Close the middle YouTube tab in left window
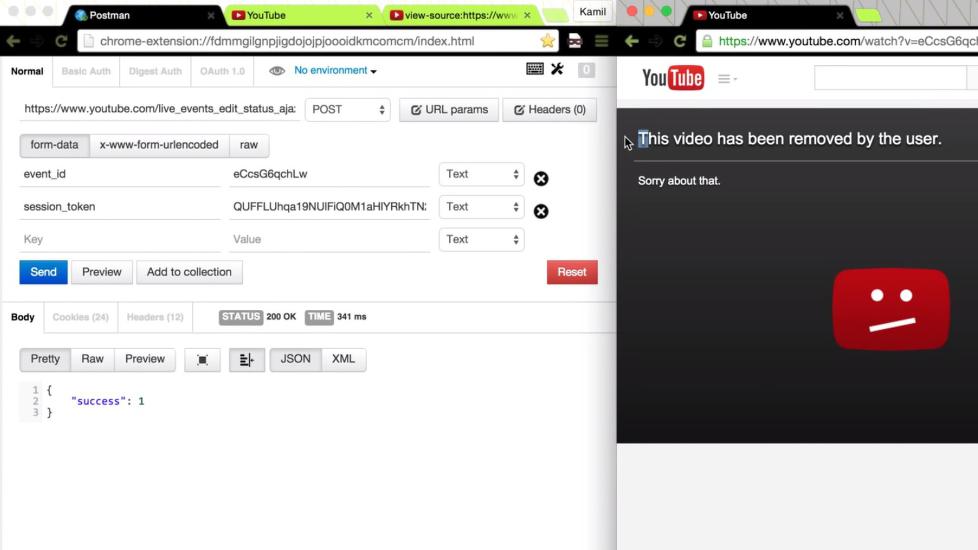This screenshot has height=550, width=978. [x=369, y=15]
